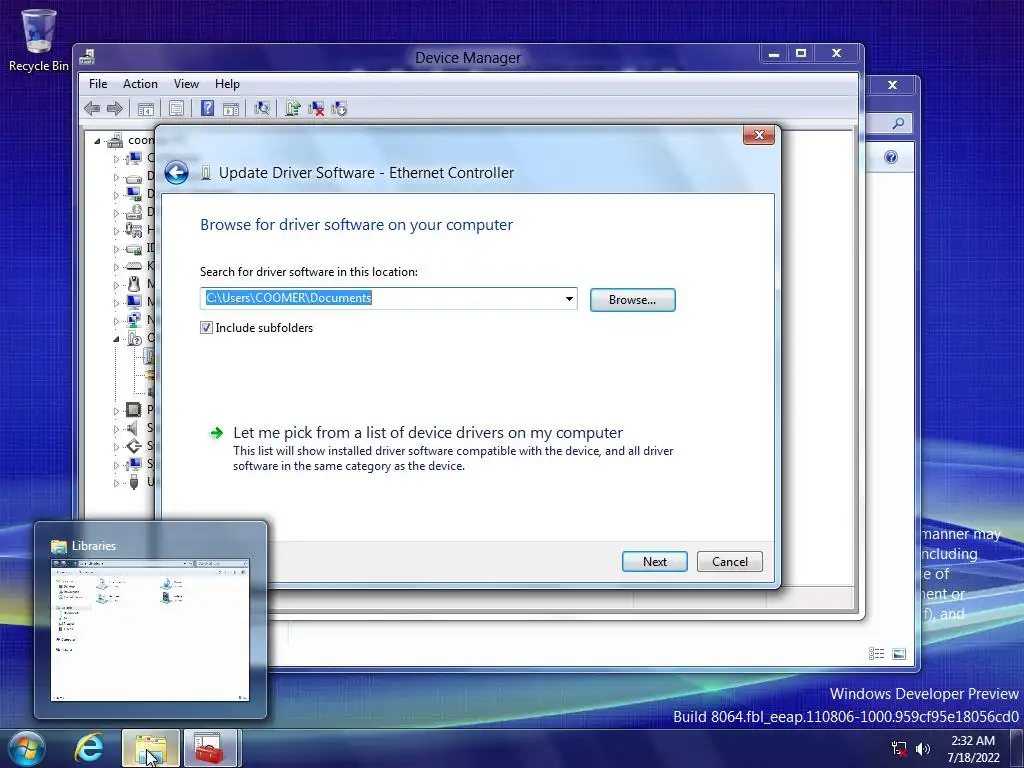Toggle the show/hide action pane toolbar icon

[231, 108]
